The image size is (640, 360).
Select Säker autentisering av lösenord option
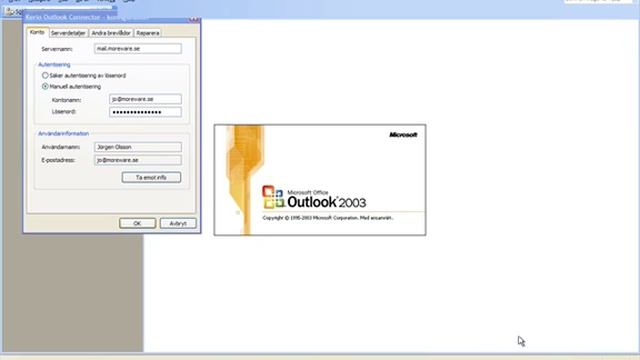pos(84,76)
